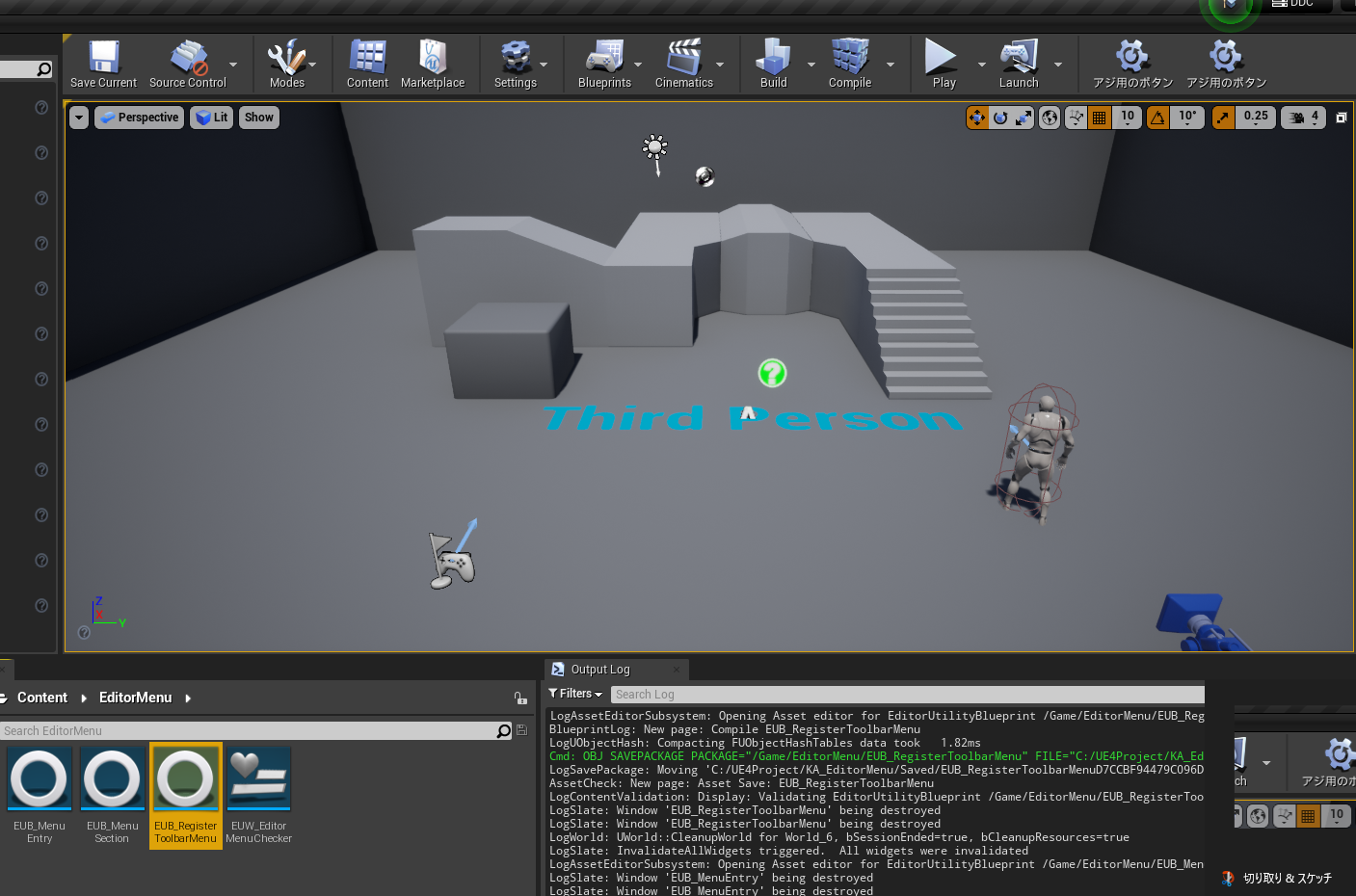Viewport: 1356px width, 896px height.
Task: Select the EUB_RegisterToolbarMenu asset
Action: [185, 796]
